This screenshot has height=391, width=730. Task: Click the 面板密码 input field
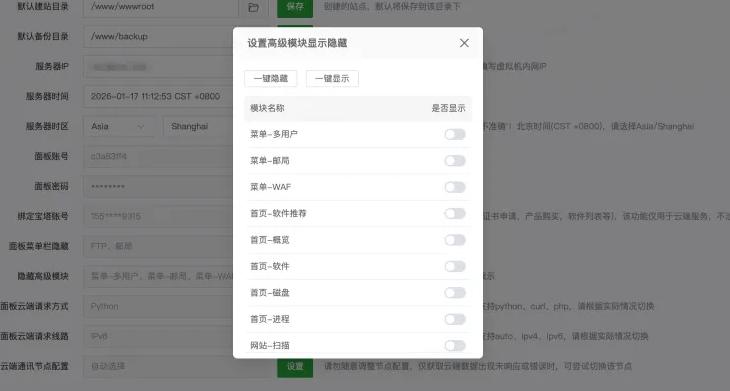[158, 186]
